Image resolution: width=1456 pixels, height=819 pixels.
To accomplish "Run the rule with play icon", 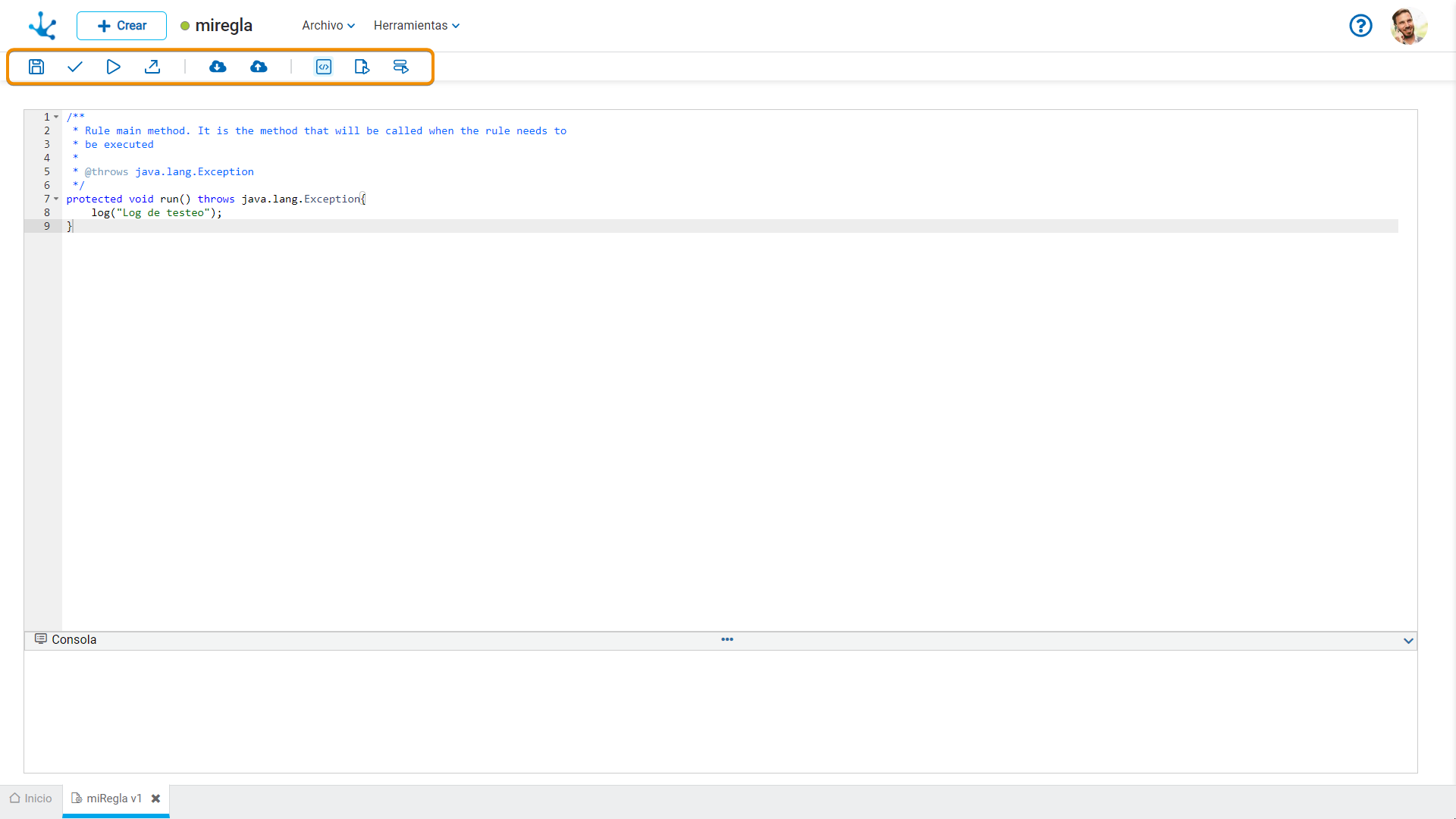I will click(x=113, y=67).
